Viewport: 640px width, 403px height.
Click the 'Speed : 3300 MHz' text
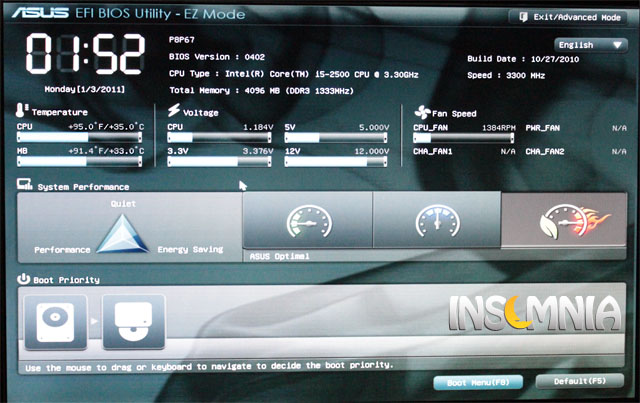(x=506, y=76)
